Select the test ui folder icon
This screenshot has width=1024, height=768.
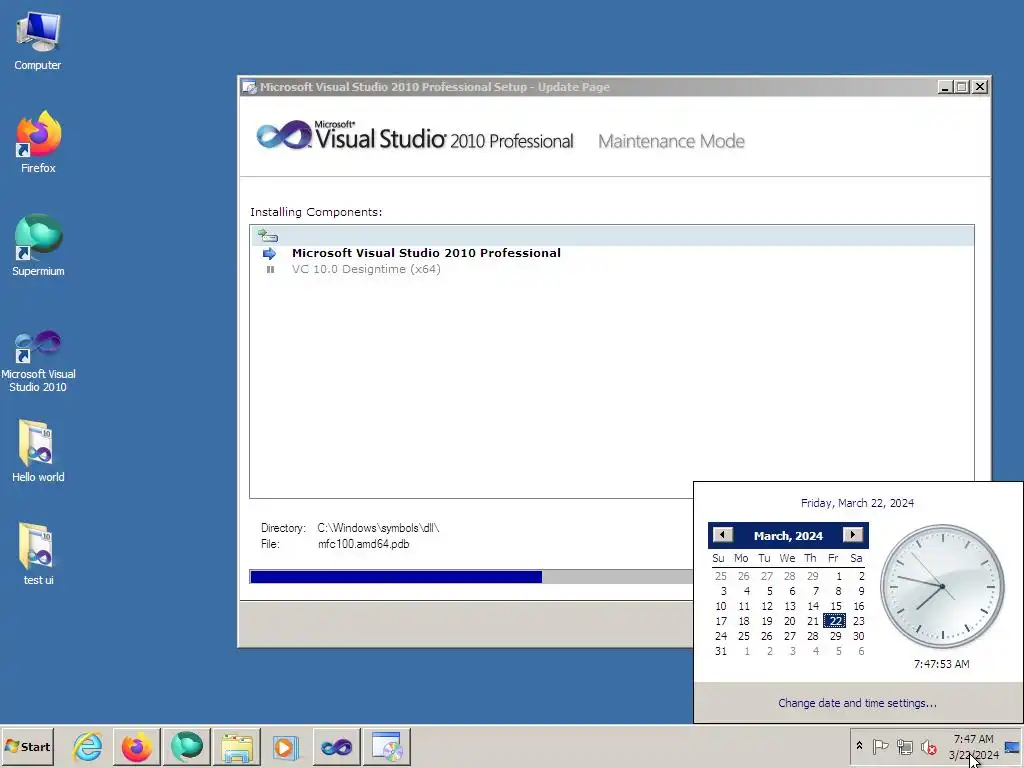(x=38, y=554)
